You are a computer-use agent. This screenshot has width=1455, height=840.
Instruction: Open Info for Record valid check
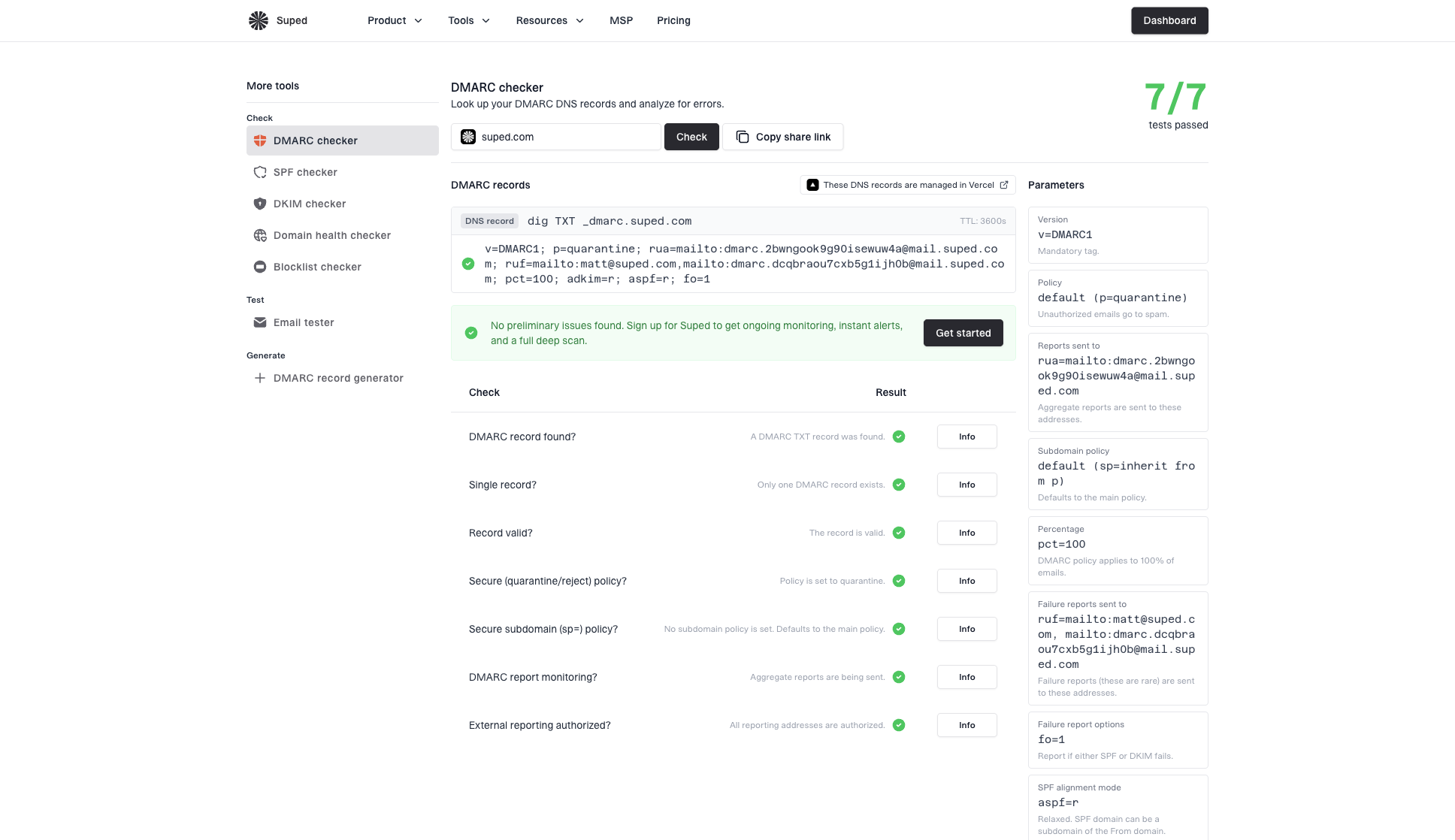(967, 533)
